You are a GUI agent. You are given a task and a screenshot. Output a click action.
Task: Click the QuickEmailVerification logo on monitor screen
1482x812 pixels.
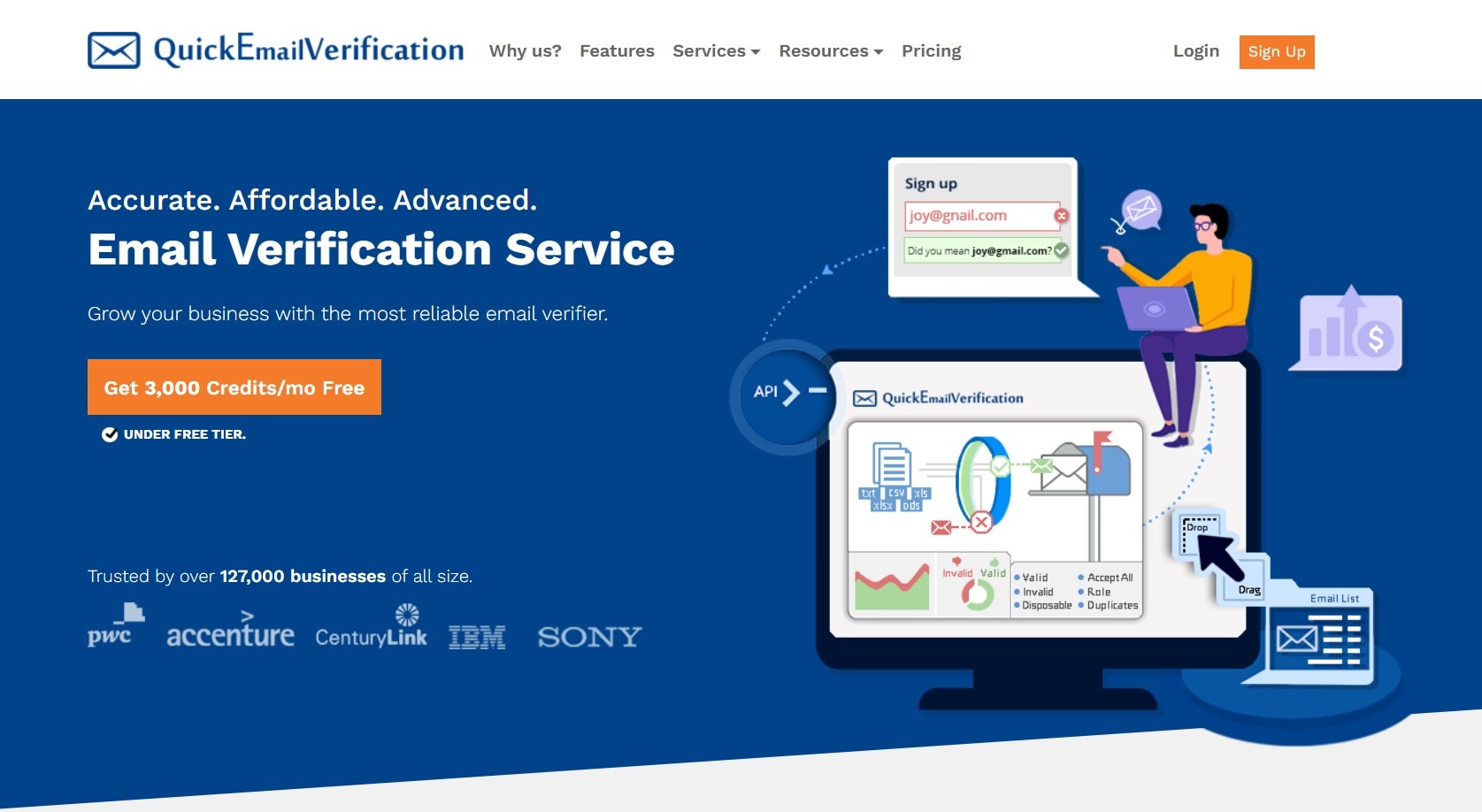[938, 398]
